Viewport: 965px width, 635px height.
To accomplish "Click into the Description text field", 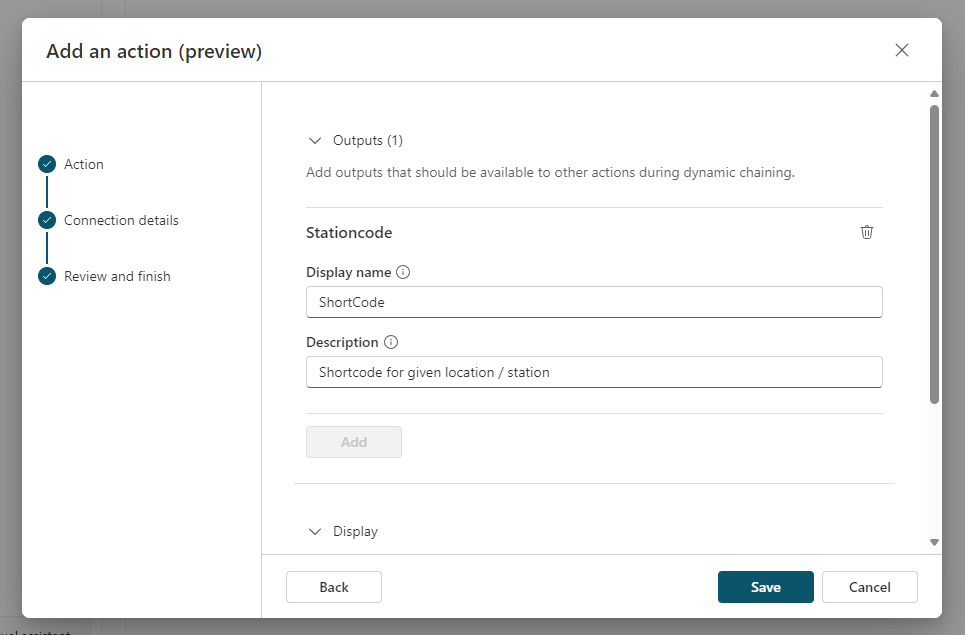I will (x=594, y=372).
